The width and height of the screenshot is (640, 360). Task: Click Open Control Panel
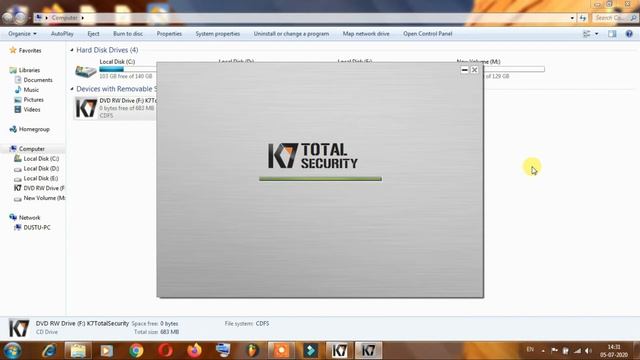[x=427, y=34]
